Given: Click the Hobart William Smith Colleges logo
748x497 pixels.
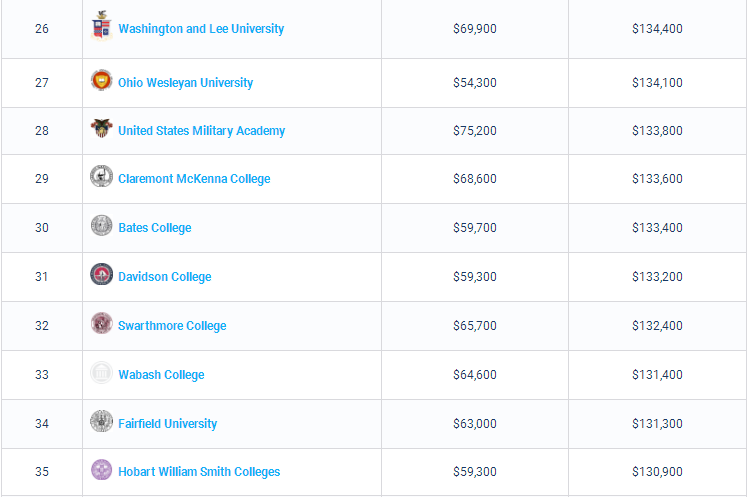Looking at the screenshot, I should [101, 470].
